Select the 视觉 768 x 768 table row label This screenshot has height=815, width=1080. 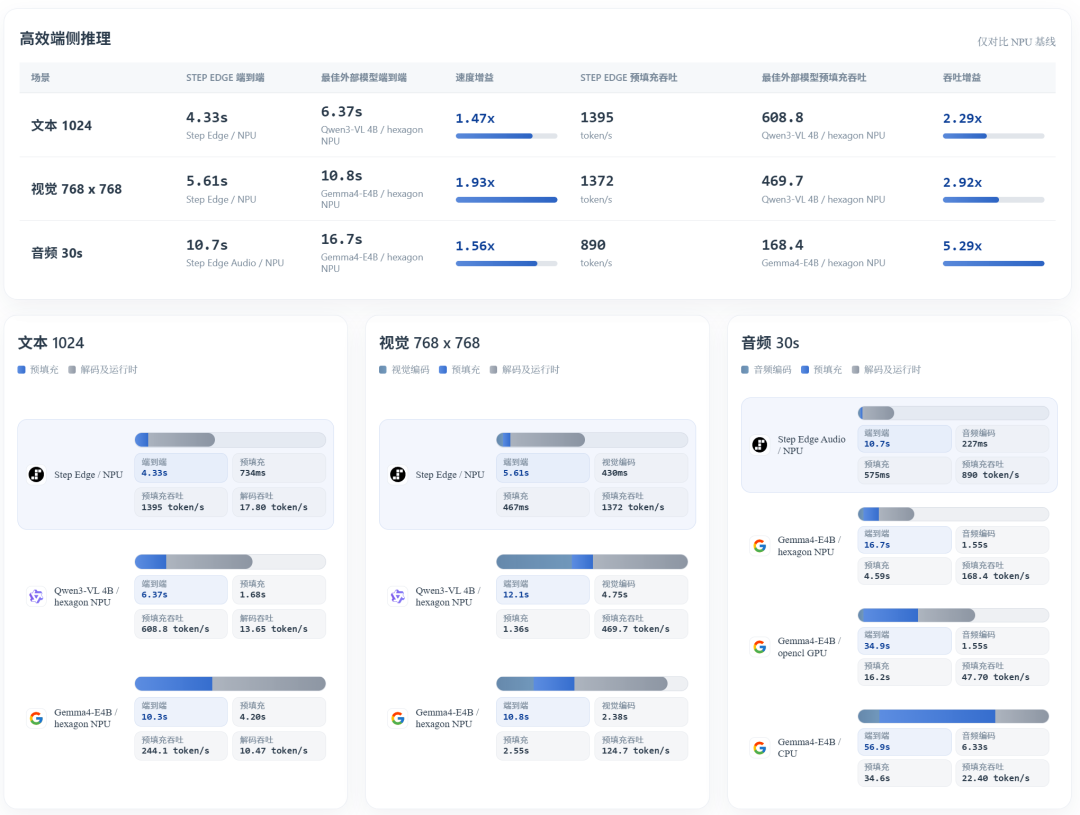[76, 189]
